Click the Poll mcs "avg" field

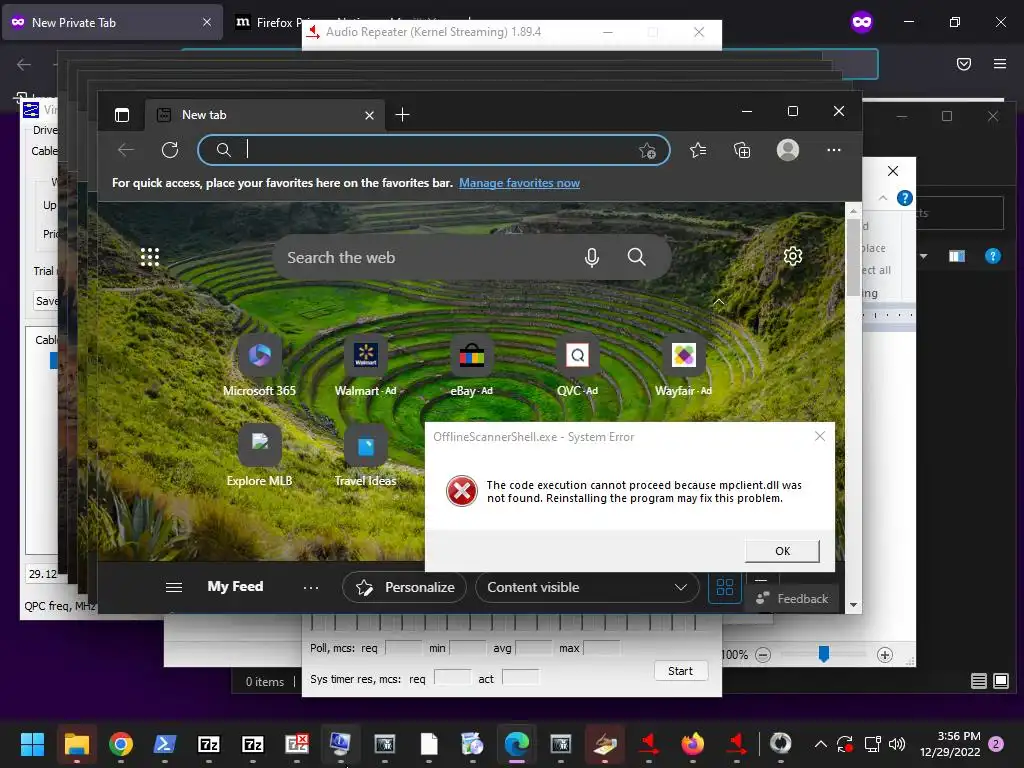pos(534,648)
